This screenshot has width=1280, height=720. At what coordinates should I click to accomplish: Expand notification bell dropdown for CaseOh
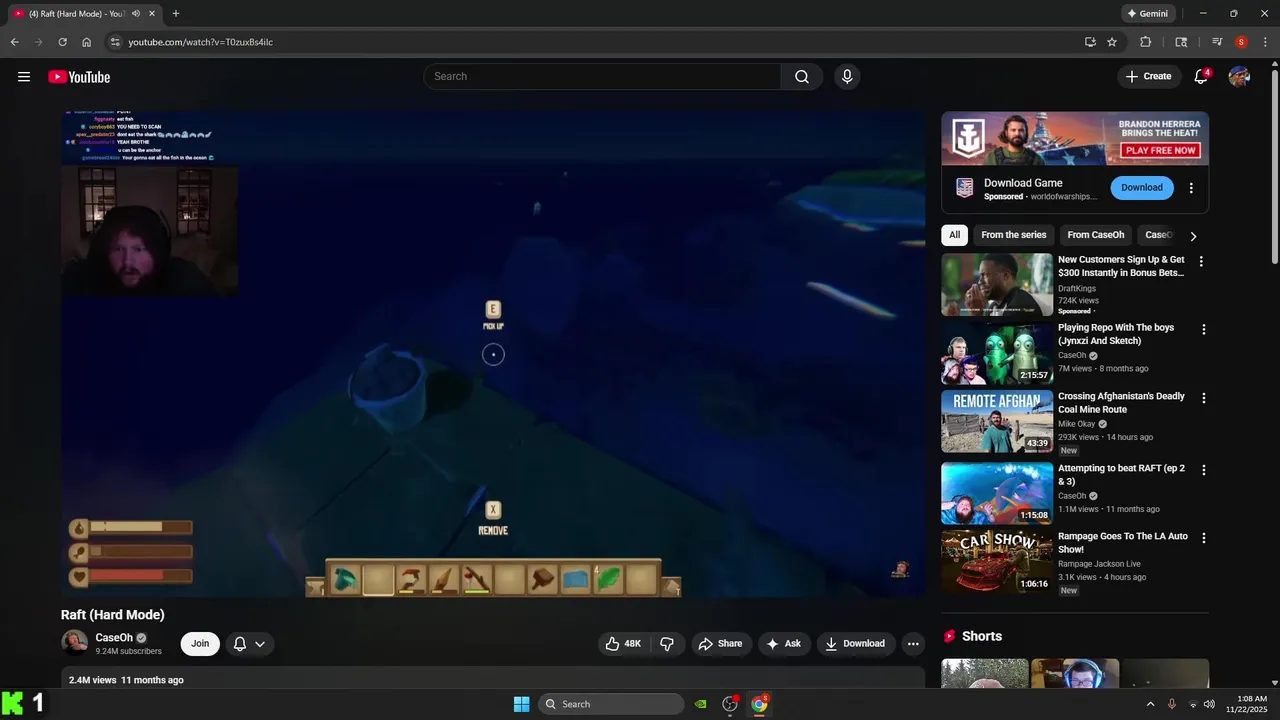click(249, 644)
